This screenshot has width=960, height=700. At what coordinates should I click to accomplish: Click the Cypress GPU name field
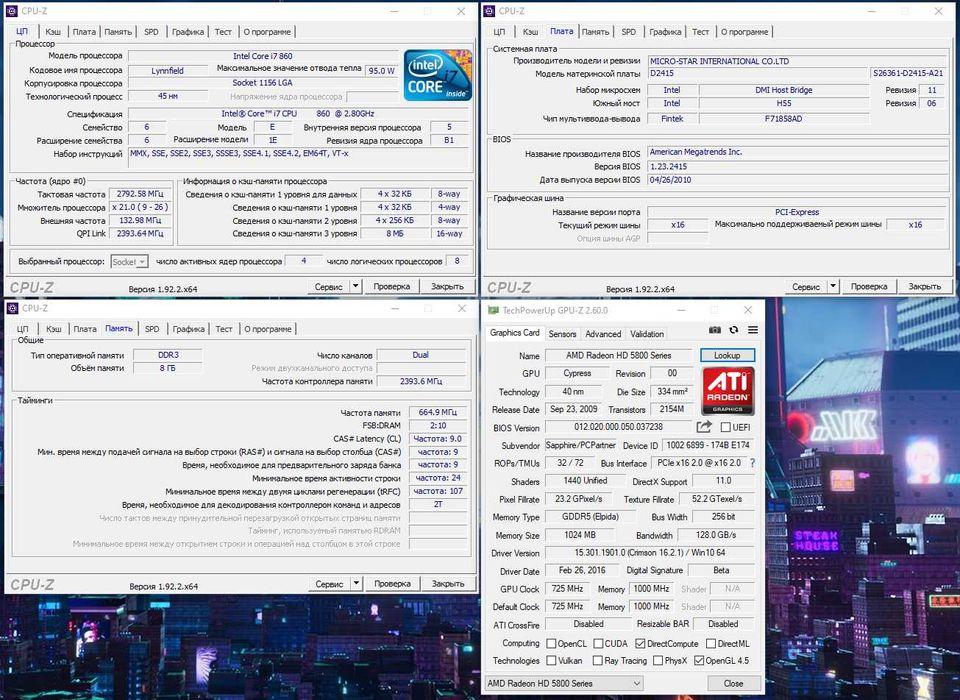577,373
